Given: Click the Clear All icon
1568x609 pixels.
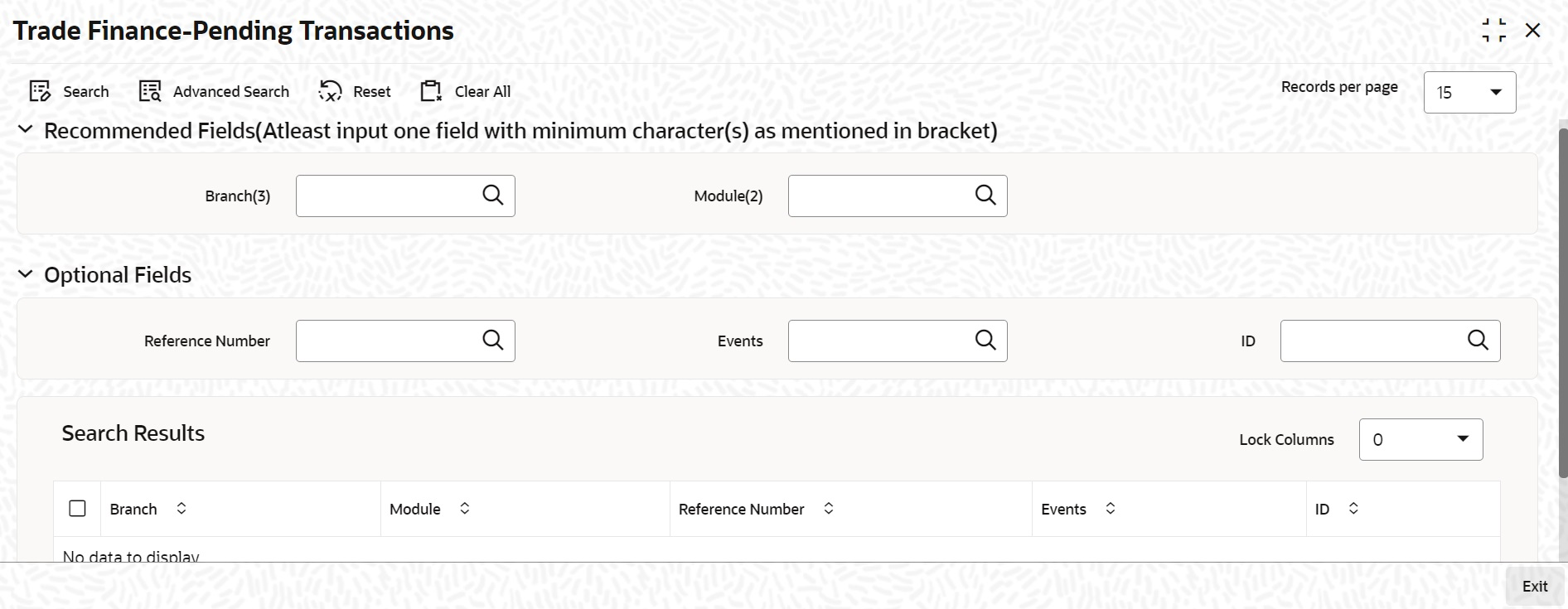Looking at the screenshot, I should coord(431,91).
